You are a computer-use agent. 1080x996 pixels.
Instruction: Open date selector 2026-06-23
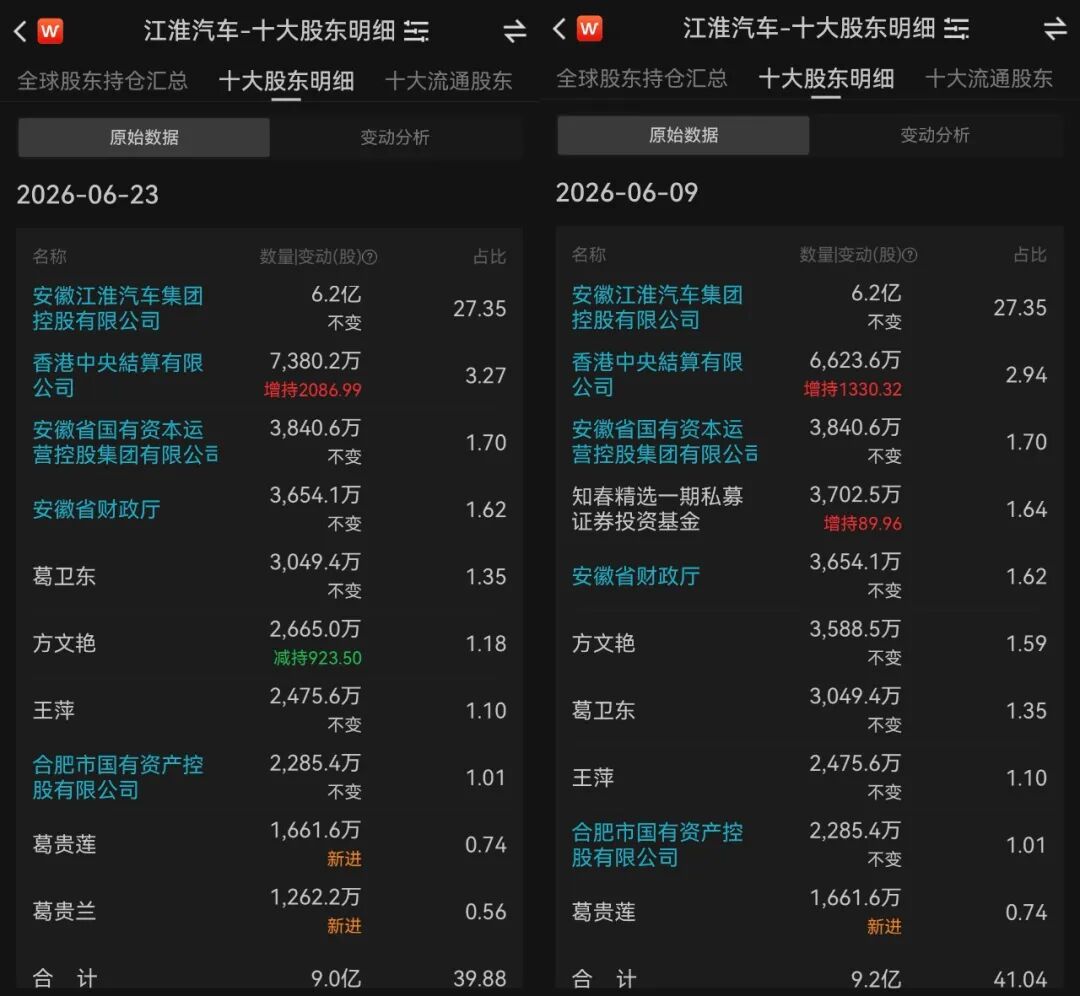tap(87, 195)
